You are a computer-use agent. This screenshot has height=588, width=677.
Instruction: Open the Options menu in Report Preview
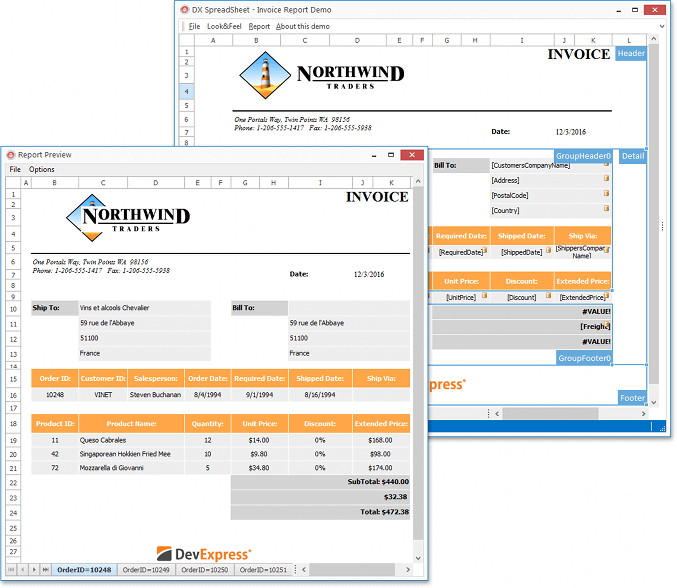[x=41, y=169]
